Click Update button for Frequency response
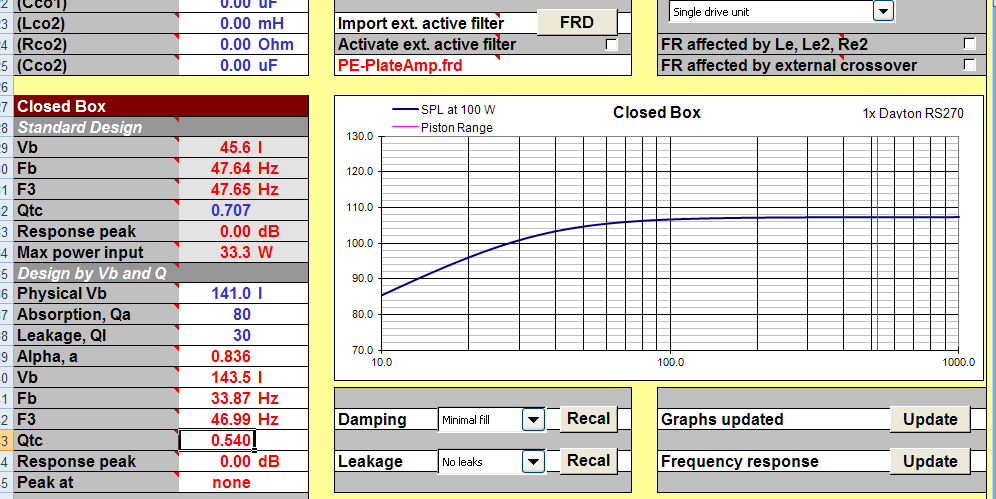Screen dimensions: 996x499 coord(930,462)
